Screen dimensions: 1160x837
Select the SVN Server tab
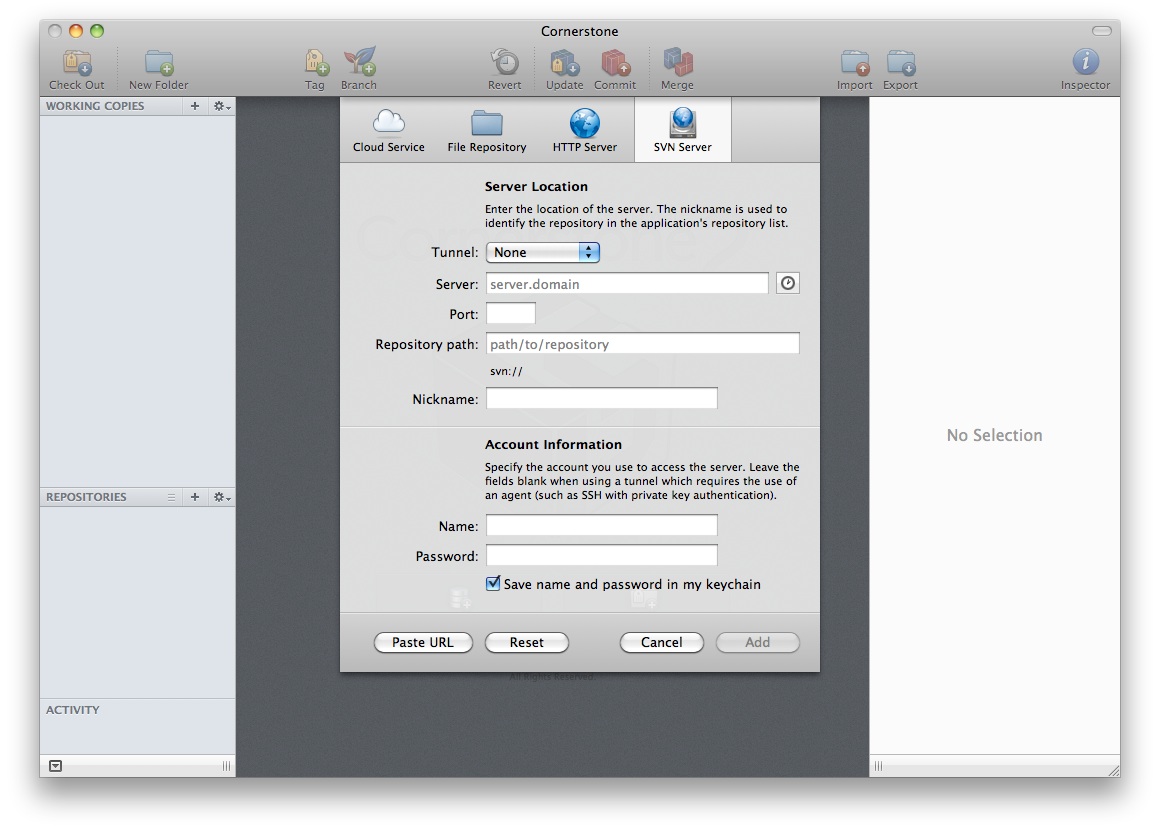click(x=683, y=130)
